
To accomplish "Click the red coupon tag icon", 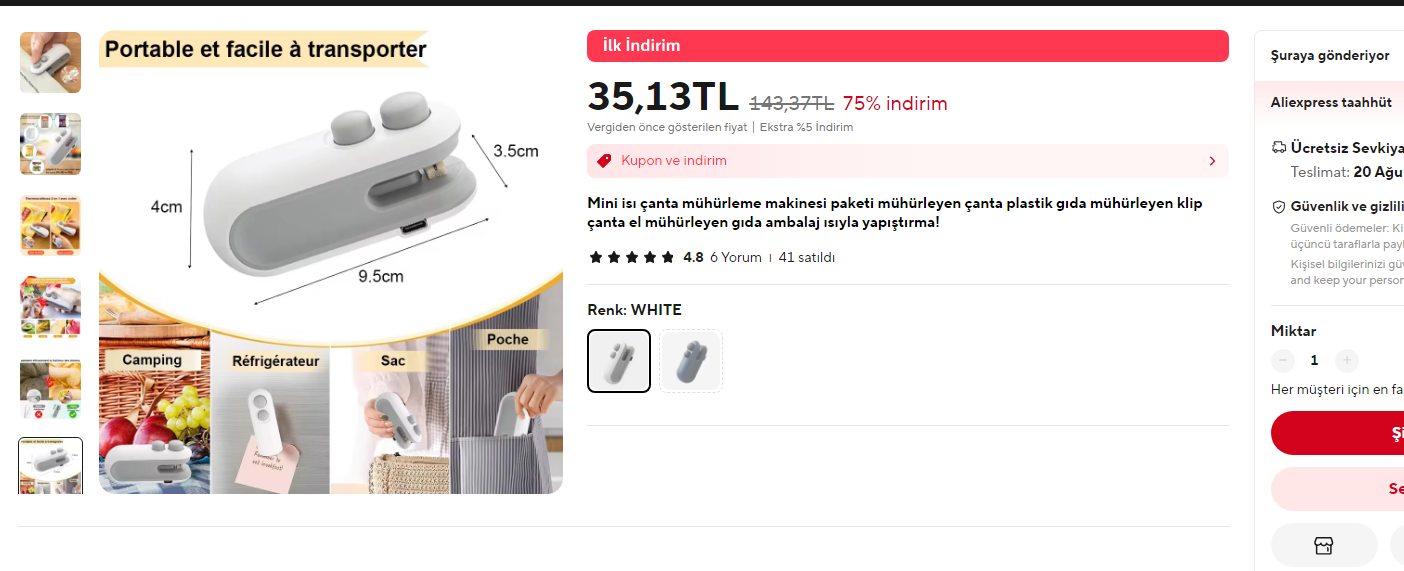I will [x=604, y=161].
